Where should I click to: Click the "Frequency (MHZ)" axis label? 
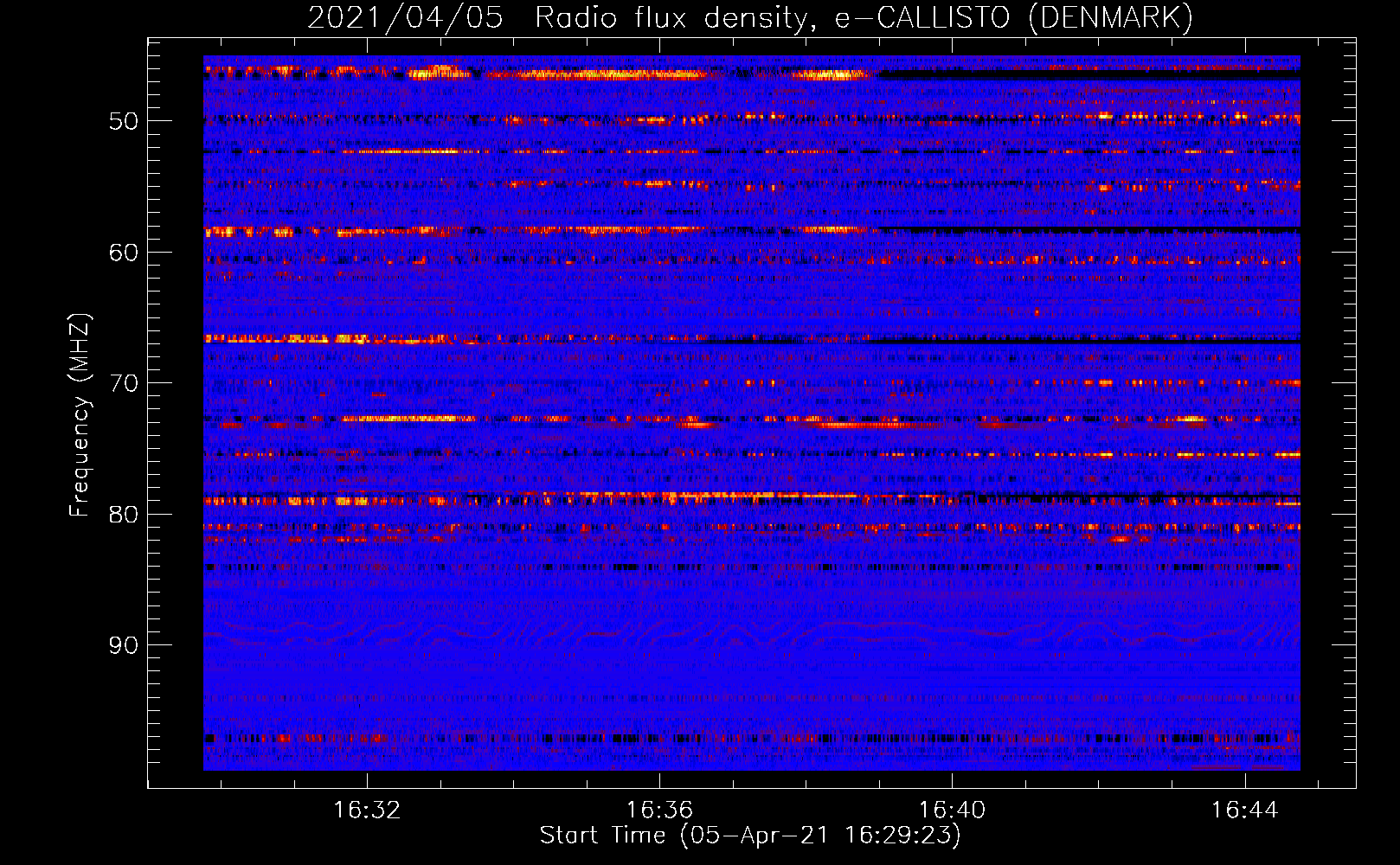(80, 415)
